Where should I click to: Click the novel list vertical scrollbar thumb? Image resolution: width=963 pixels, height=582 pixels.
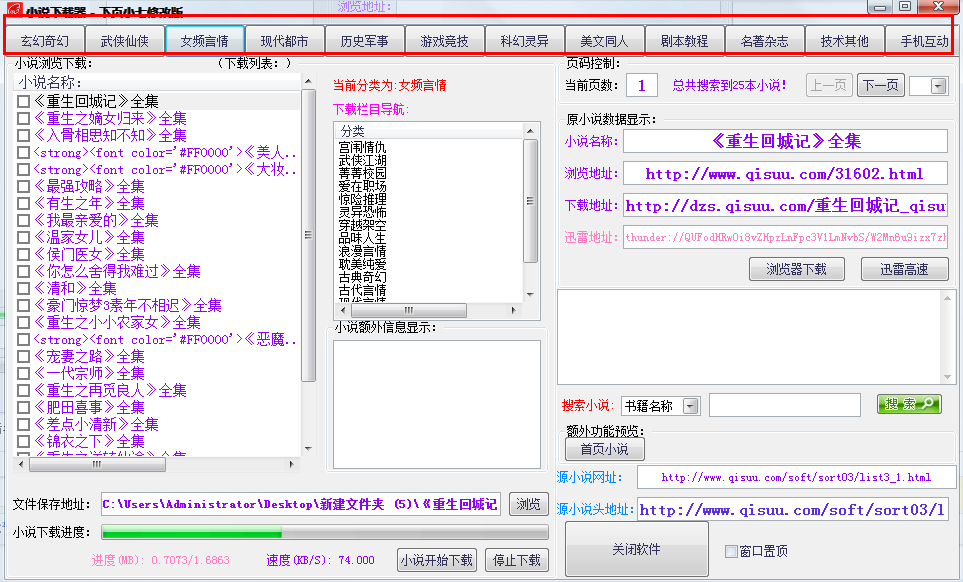(x=308, y=236)
